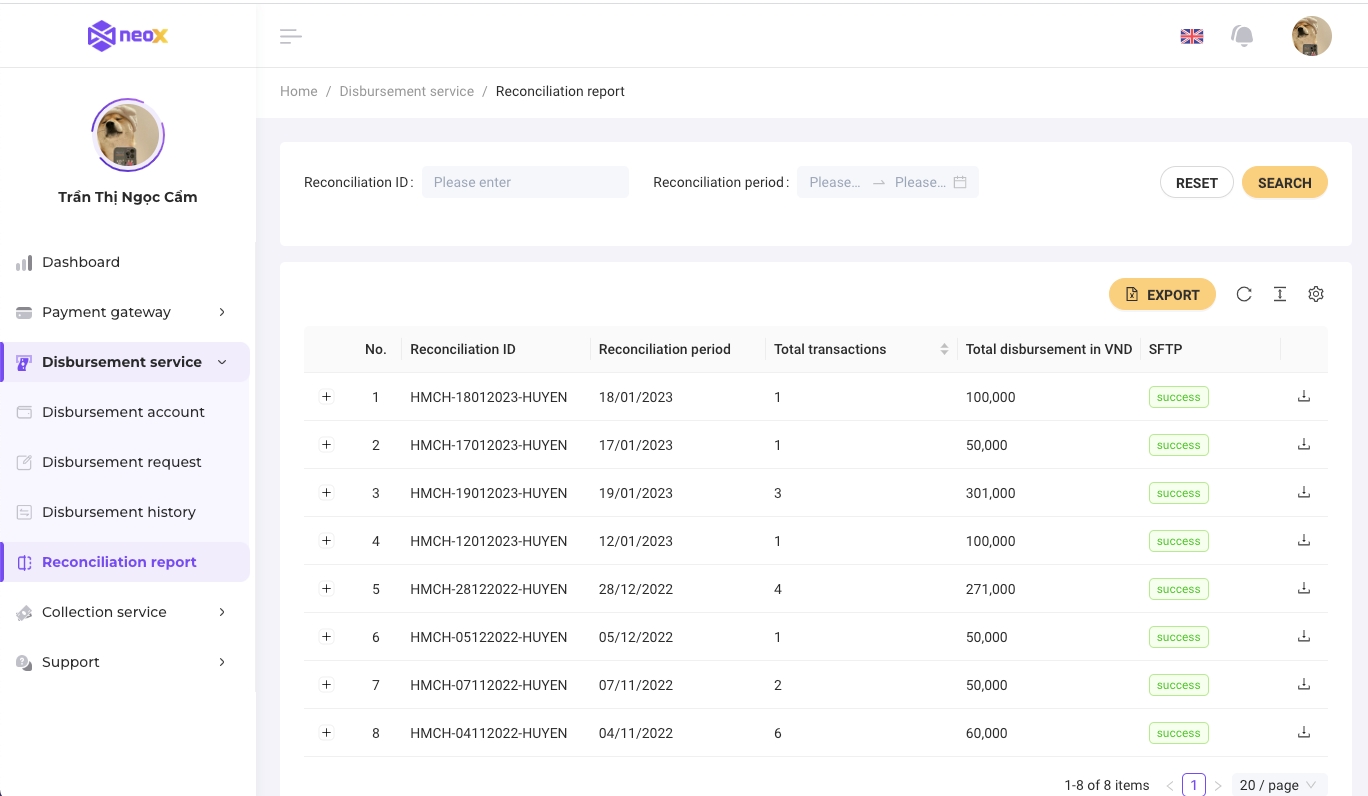Download the HMCH-28122022-HUYEN reconciliation file
This screenshot has width=1368, height=796.
coord(1303,589)
